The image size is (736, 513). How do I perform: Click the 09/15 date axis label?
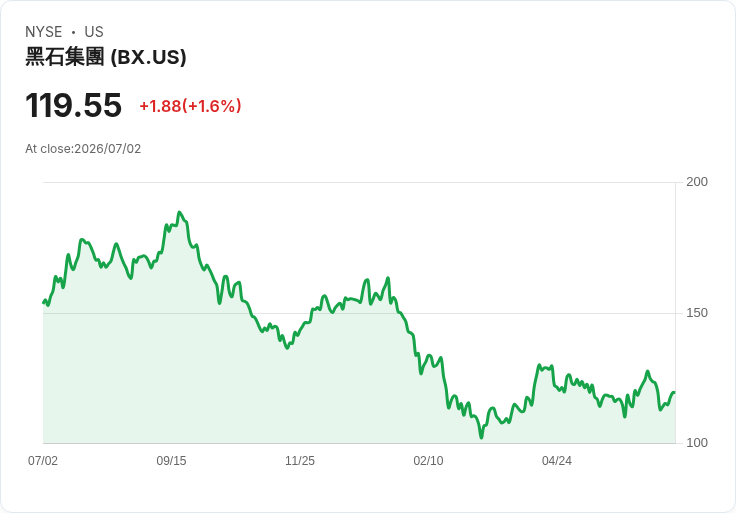(x=171, y=461)
